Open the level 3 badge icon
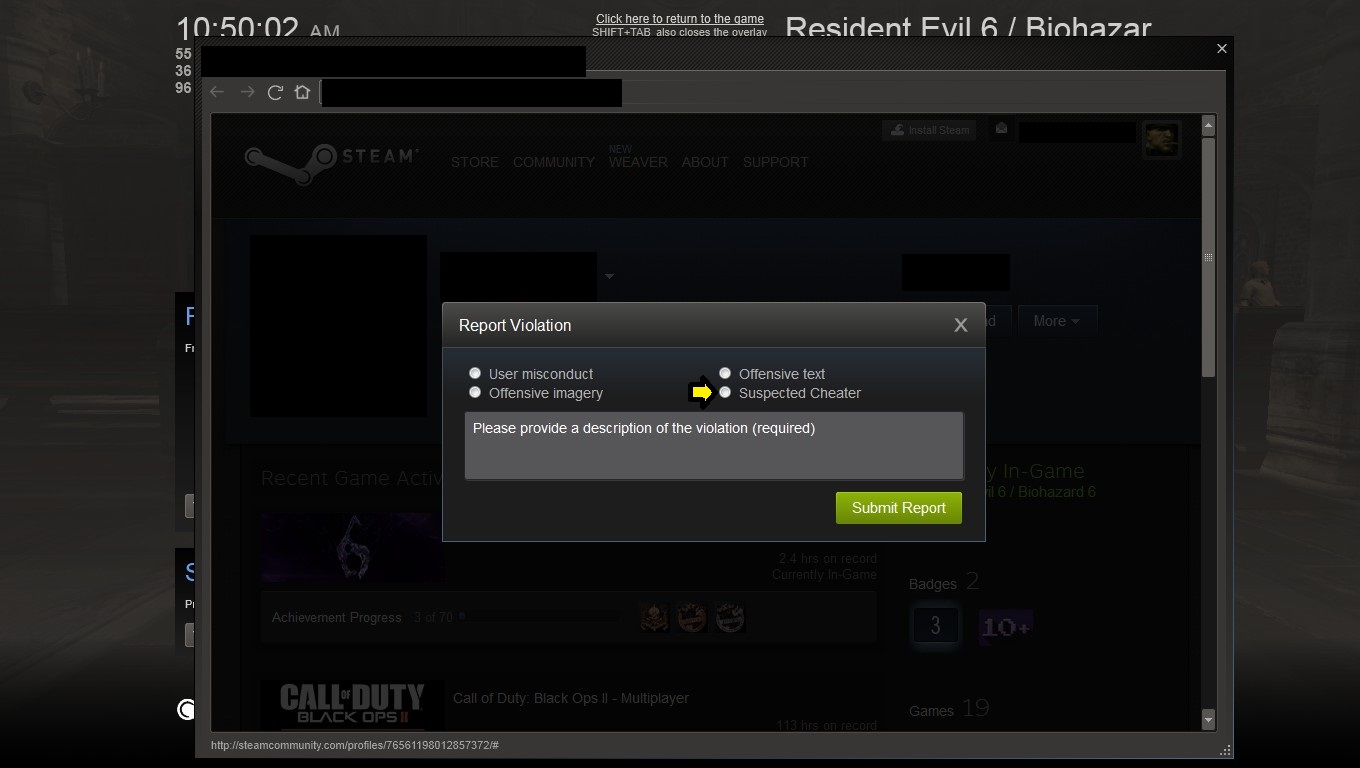The height and width of the screenshot is (768, 1360). (x=935, y=626)
